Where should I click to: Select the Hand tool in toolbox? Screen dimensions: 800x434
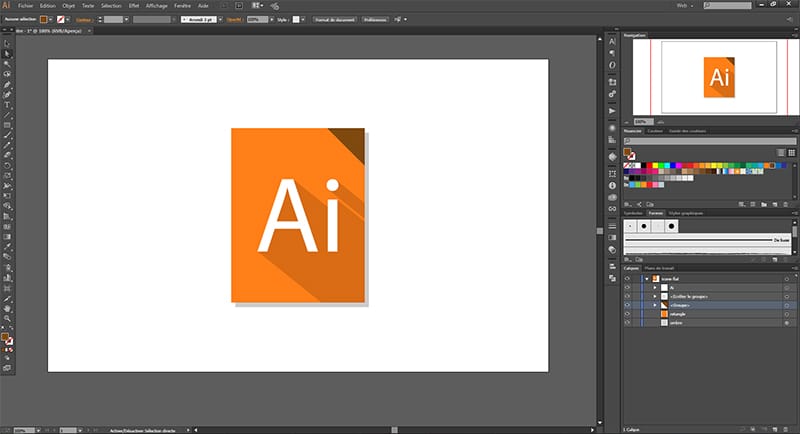coord(7,309)
